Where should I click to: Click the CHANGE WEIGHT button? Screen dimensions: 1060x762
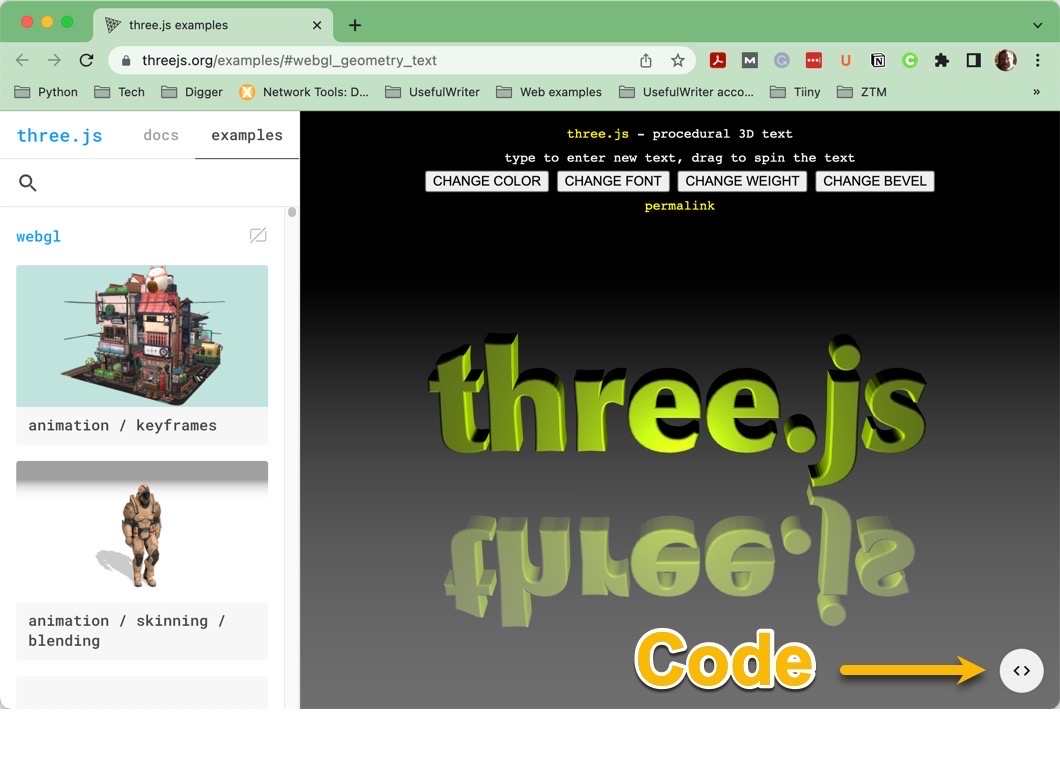pyautogui.click(x=742, y=181)
